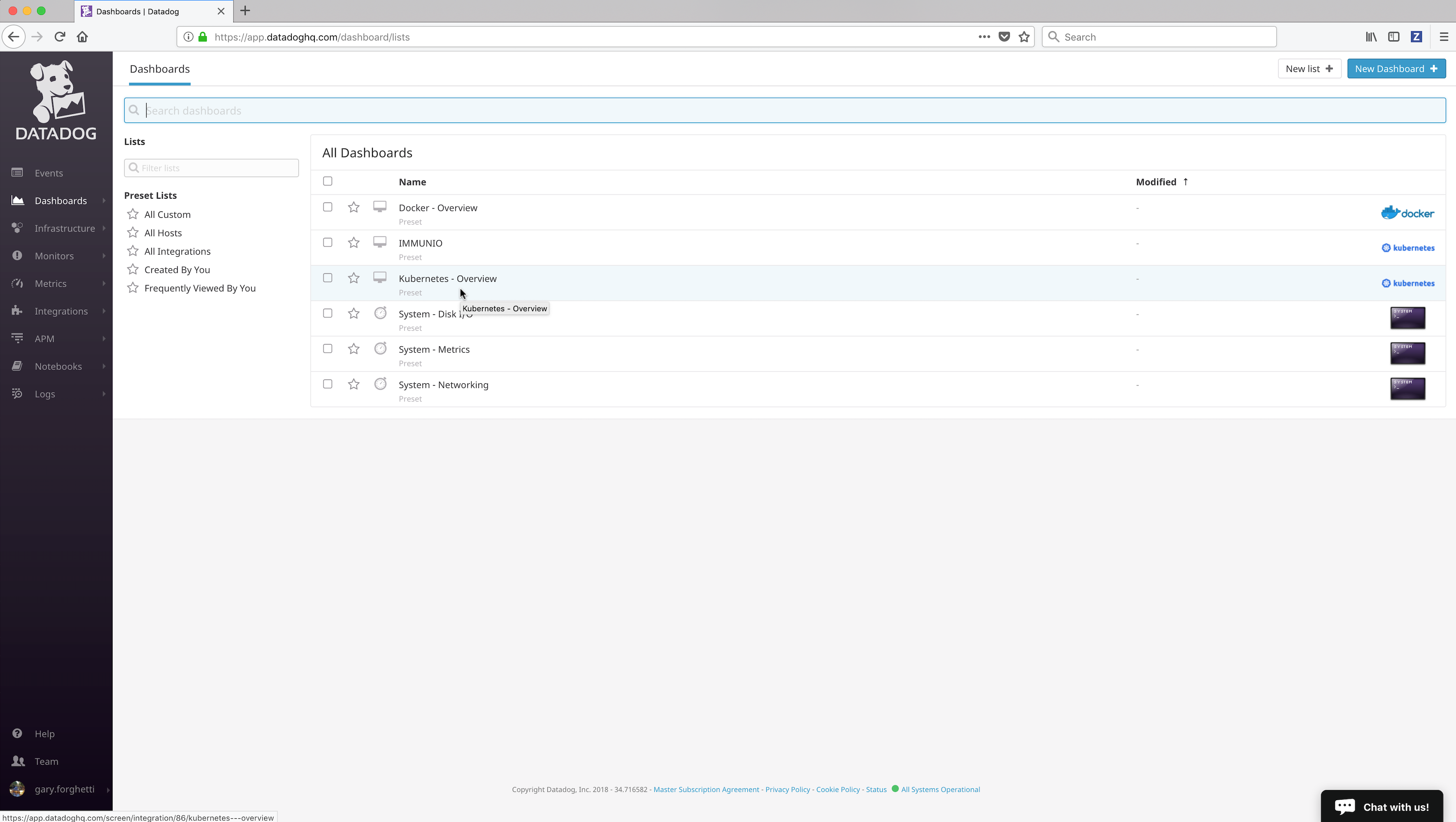Image resolution: width=1456 pixels, height=822 pixels.
Task: Open a new browser tab with plus button
Action: (245, 11)
